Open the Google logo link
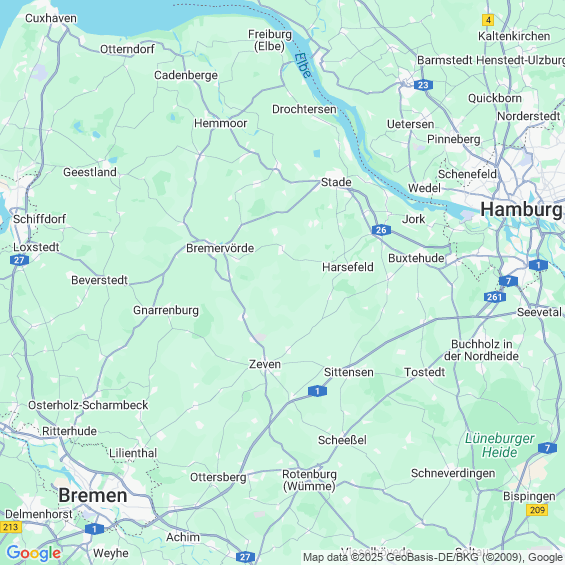565x565 pixels. tap(34, 553)
